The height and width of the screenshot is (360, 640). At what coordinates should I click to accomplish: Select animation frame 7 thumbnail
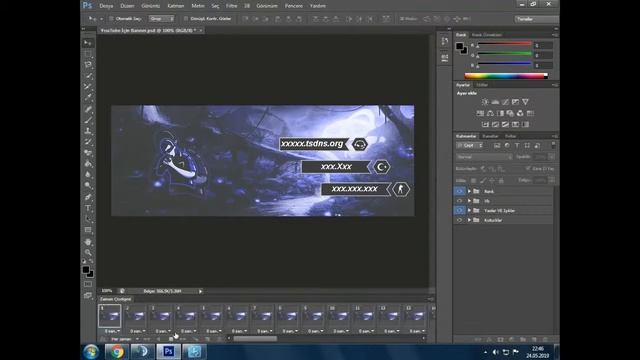point(262,316)
